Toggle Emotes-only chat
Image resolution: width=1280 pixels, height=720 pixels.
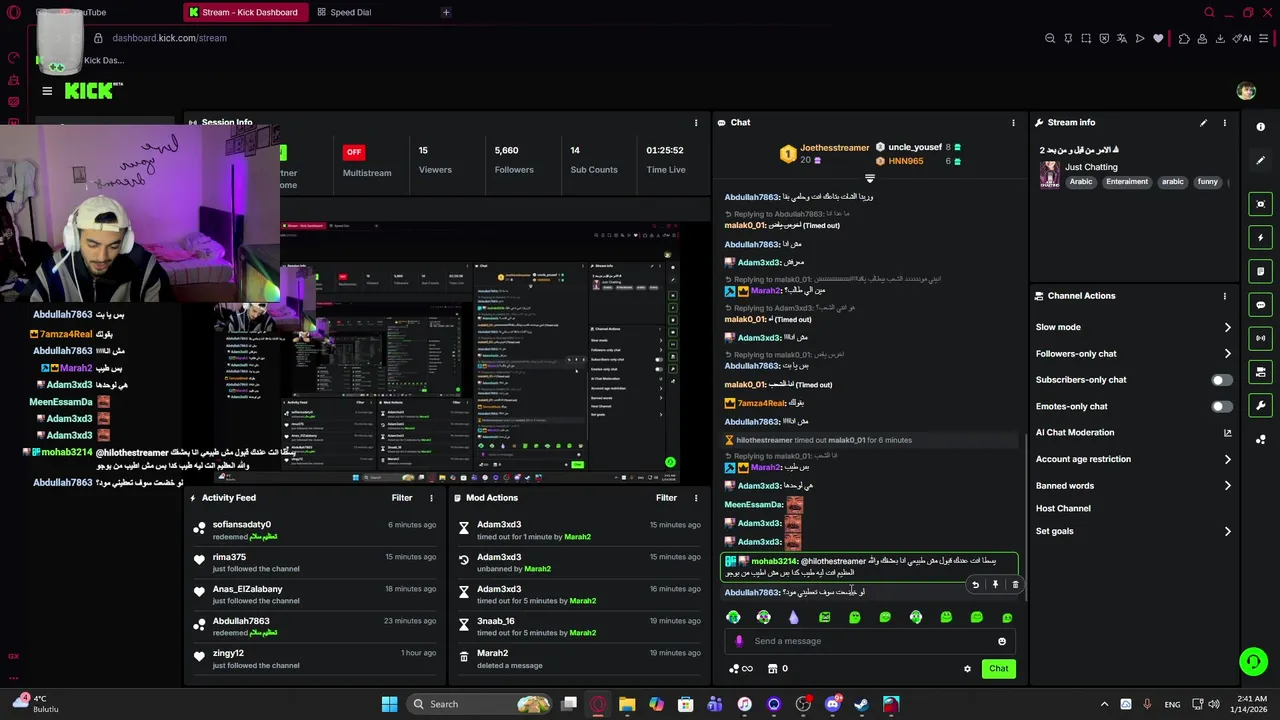click(x=1222, y=406)
